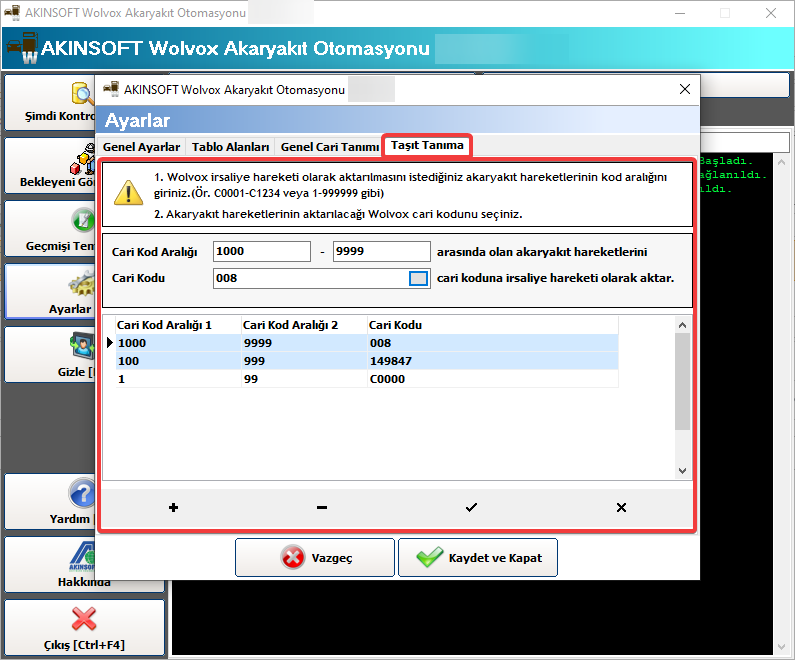Click the Cari Kod Aralığı 1 column header

[x=178, y=325]
